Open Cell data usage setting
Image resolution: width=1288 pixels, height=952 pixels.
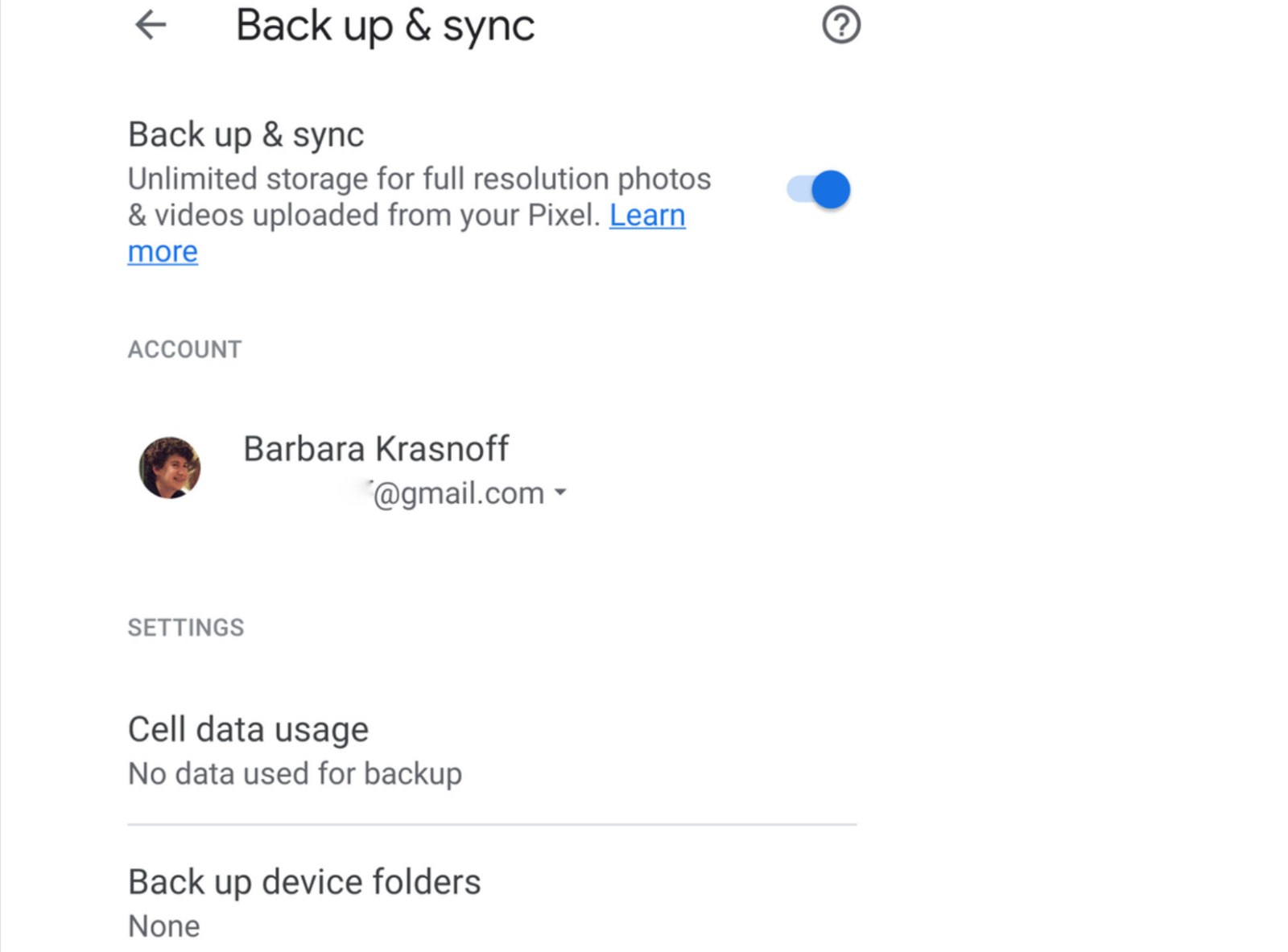[492, 750]
